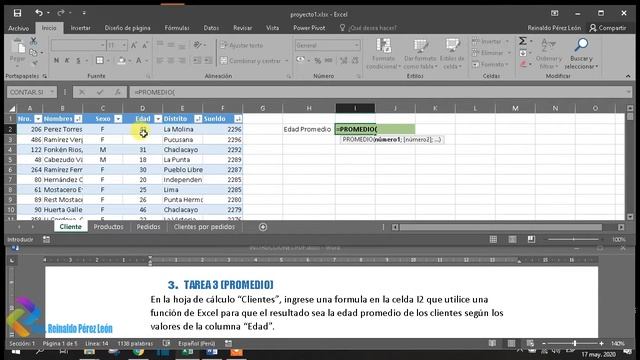Click the Cut scissors icon

click(x=33, y=40)
